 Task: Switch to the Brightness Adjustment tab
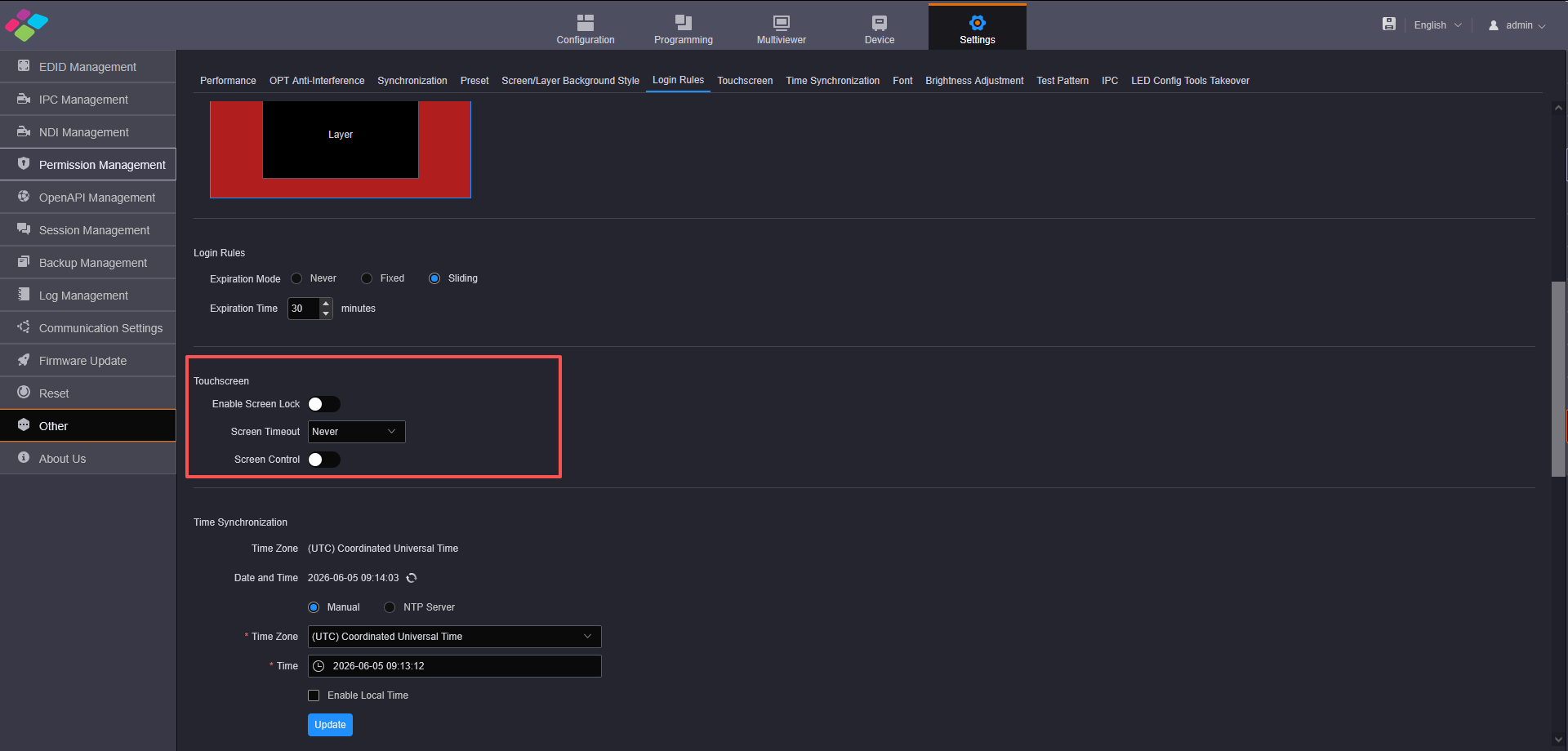click(x=974, y=81)
